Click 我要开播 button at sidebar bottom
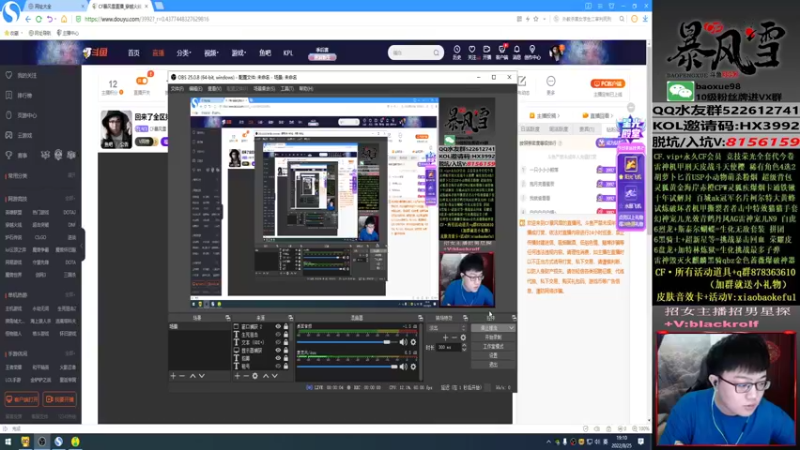This screenshot has width=800, height=450. [x=60, y=399]
